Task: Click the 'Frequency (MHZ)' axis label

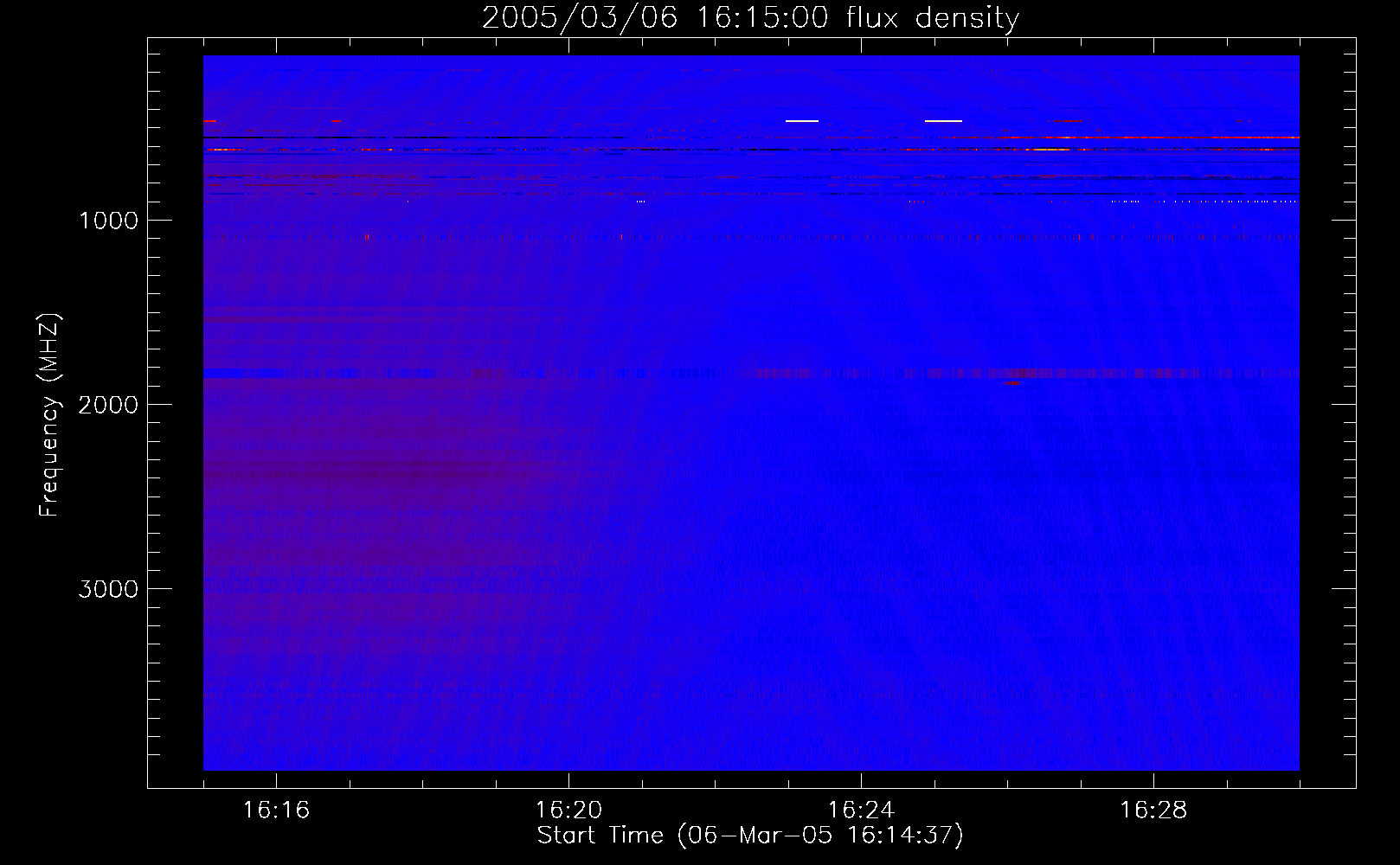Action: point(49,414)
